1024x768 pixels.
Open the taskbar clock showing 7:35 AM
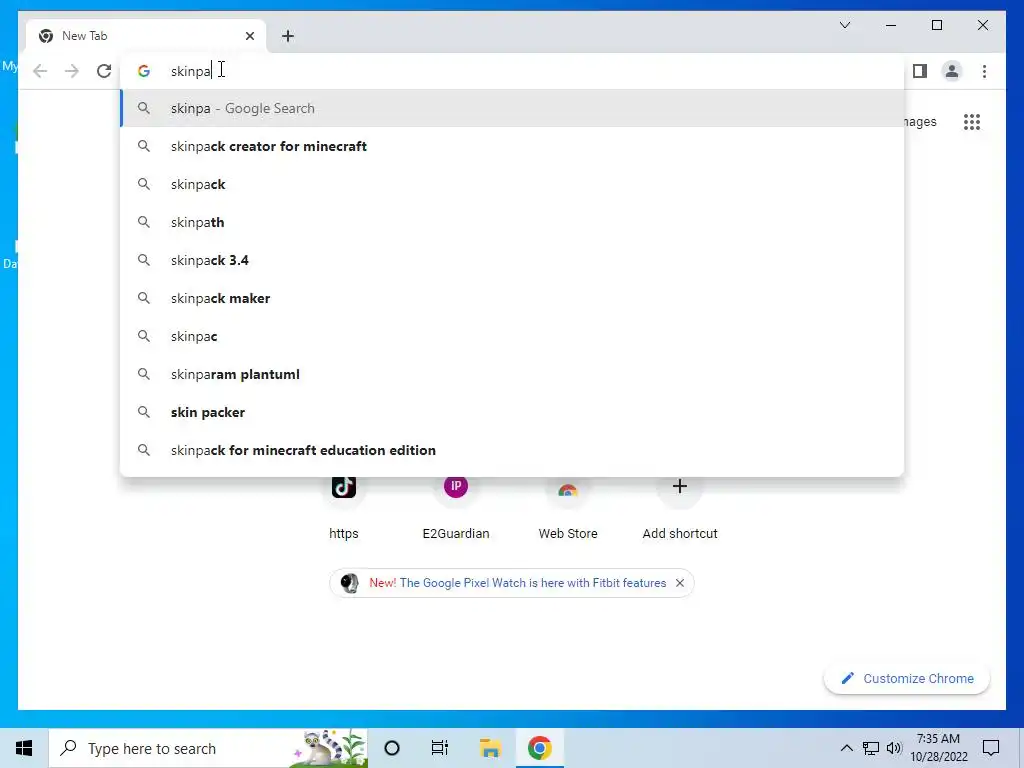pyautogui.click(x=939, y=748)
